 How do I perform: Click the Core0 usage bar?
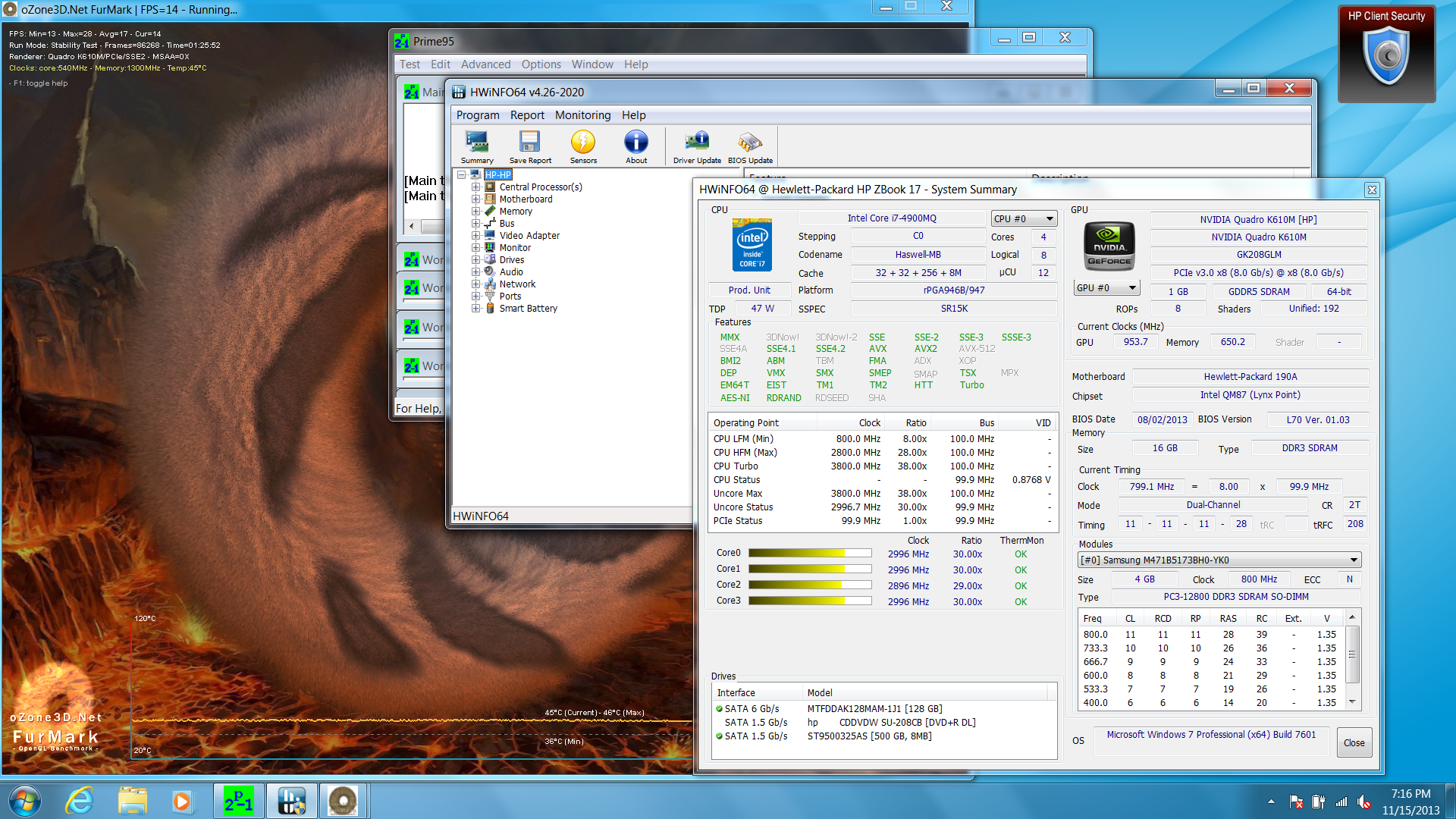(x=809, y=553)
